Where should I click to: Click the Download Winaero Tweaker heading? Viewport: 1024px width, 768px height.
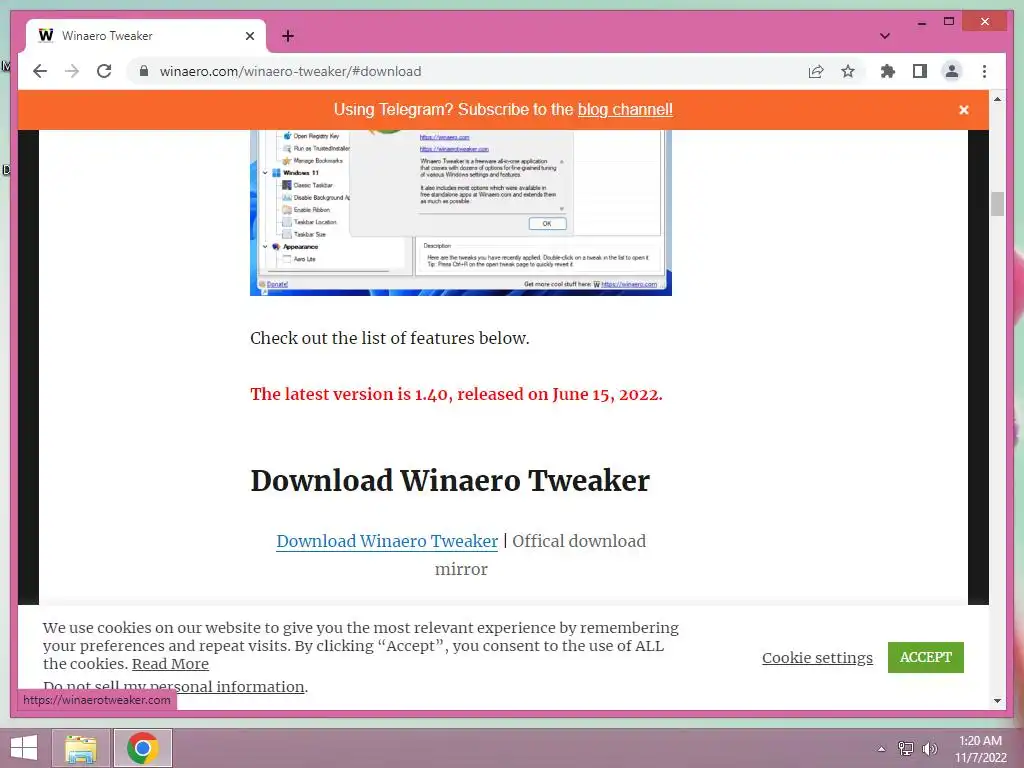pos(450,481)
